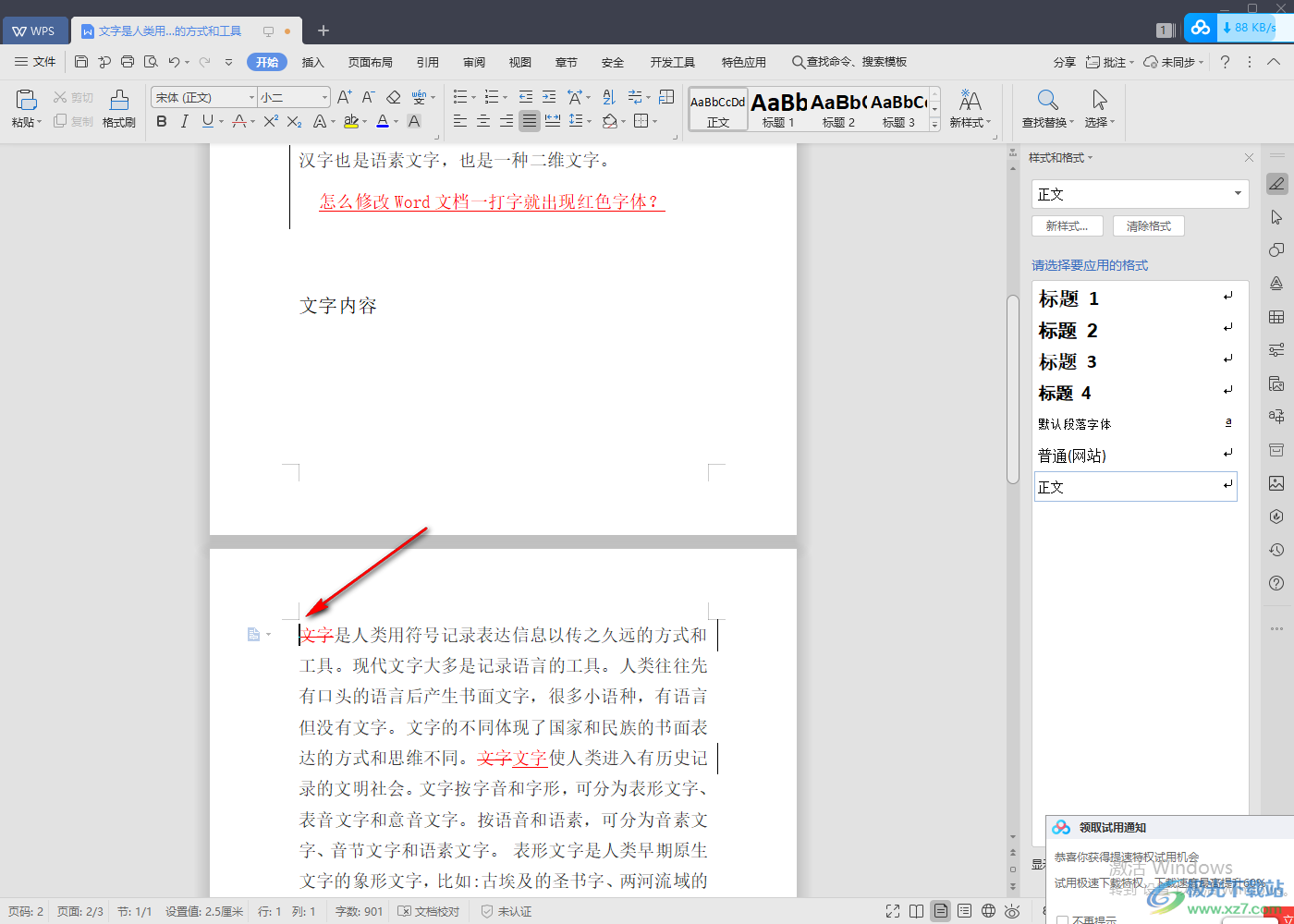
Task: Click the help question mark in right sidebar
Action: point(1276,583)
